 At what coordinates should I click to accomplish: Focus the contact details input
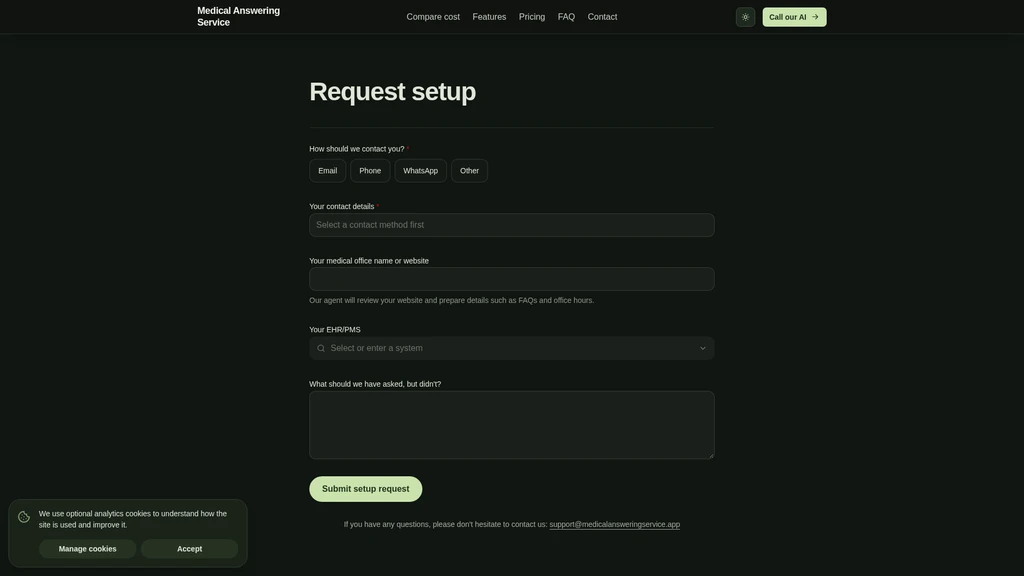click(x=511, y=225)
